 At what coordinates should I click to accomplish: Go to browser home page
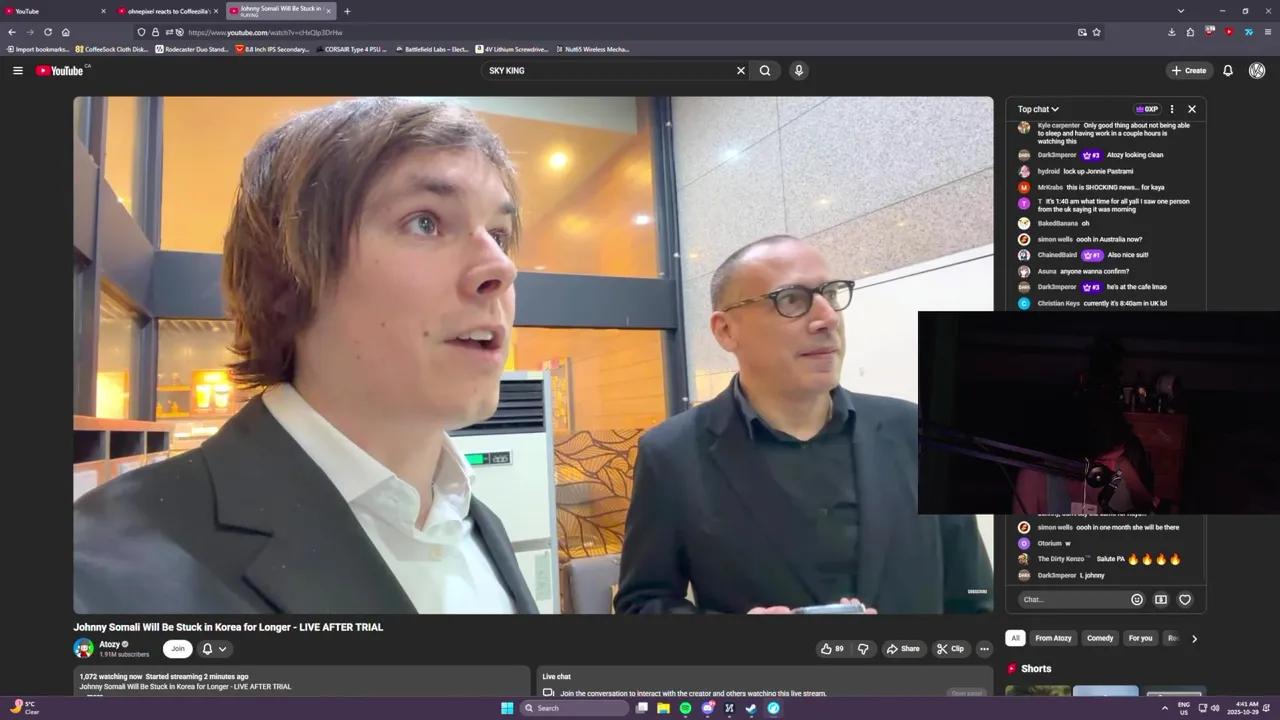65,32
